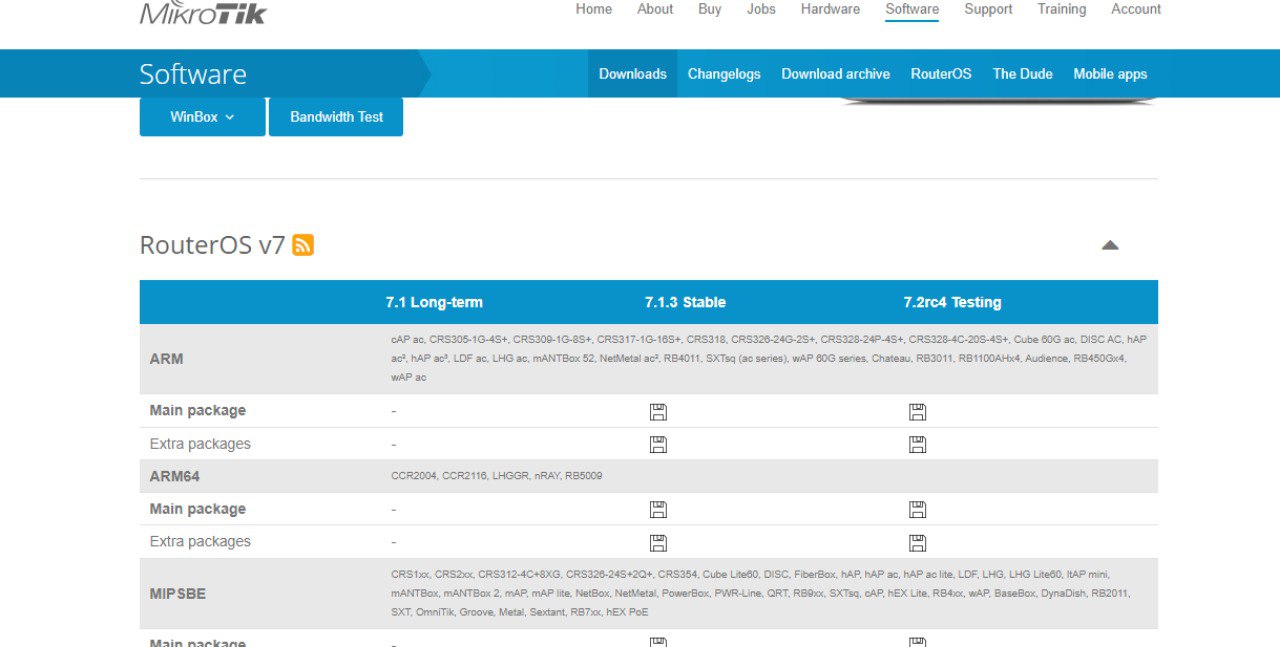The image size is (1280, 647).
Task: Download ARM Main package 7.2rc4 Testing
Action: coord(917,411)
